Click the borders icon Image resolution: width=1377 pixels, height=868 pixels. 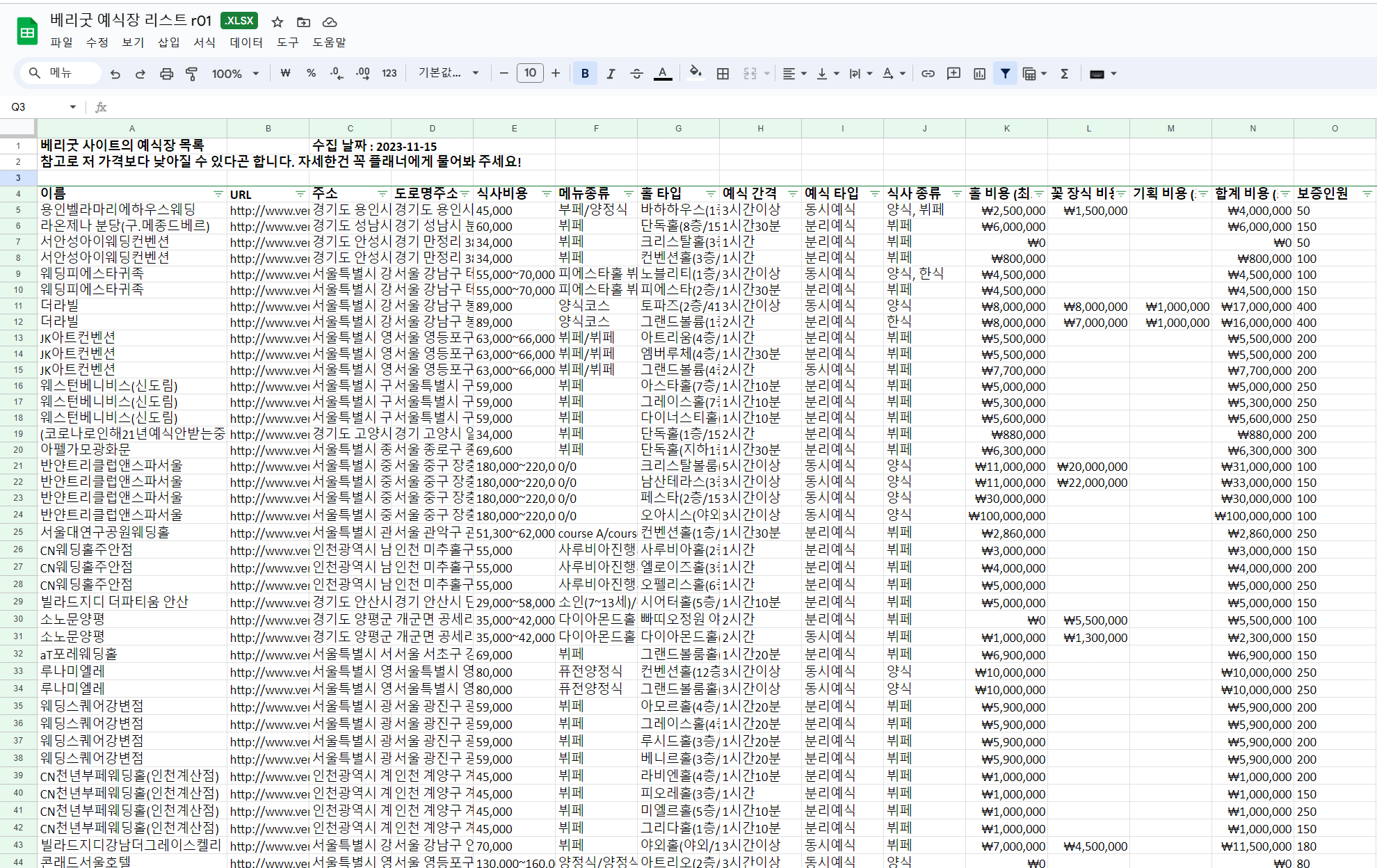[723, 74]
